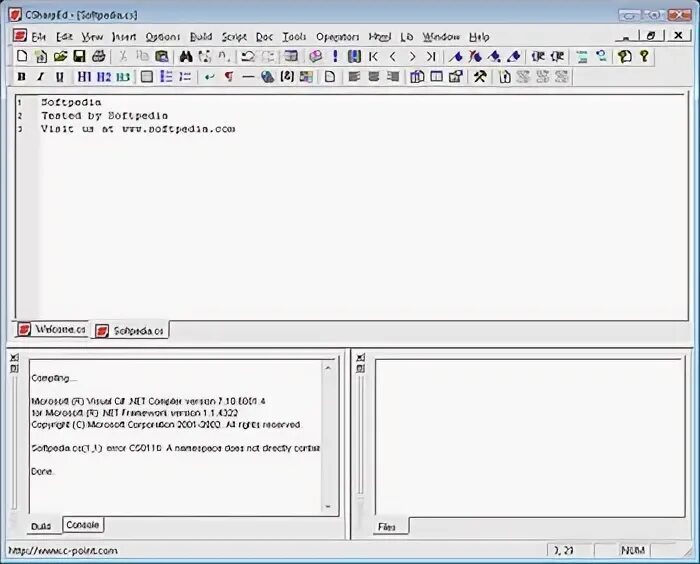Click the green line break arrow icon
The width and height of the screenshot is (700, 564).
pyautogui.click(x=209, y=77)
